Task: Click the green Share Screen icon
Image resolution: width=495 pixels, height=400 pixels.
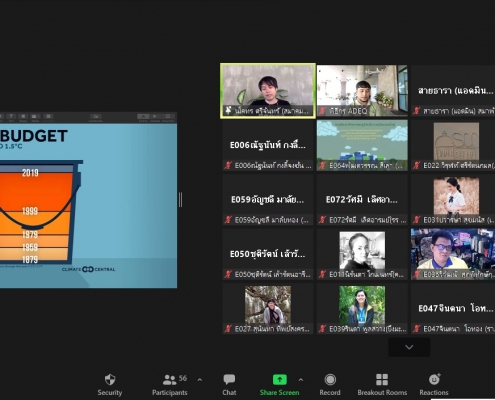Action: (279, 379)
